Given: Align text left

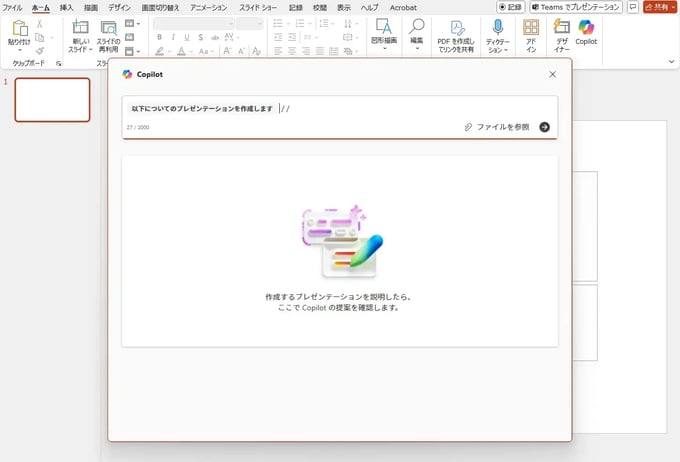Looking at the screenshot, I should click(278, 51).
